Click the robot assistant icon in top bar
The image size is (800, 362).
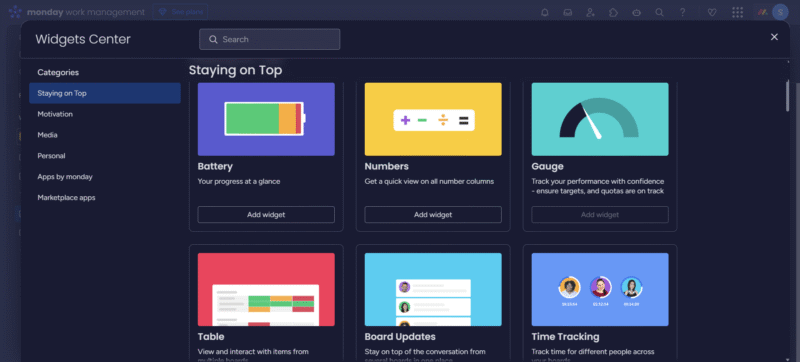coord(636,13)
